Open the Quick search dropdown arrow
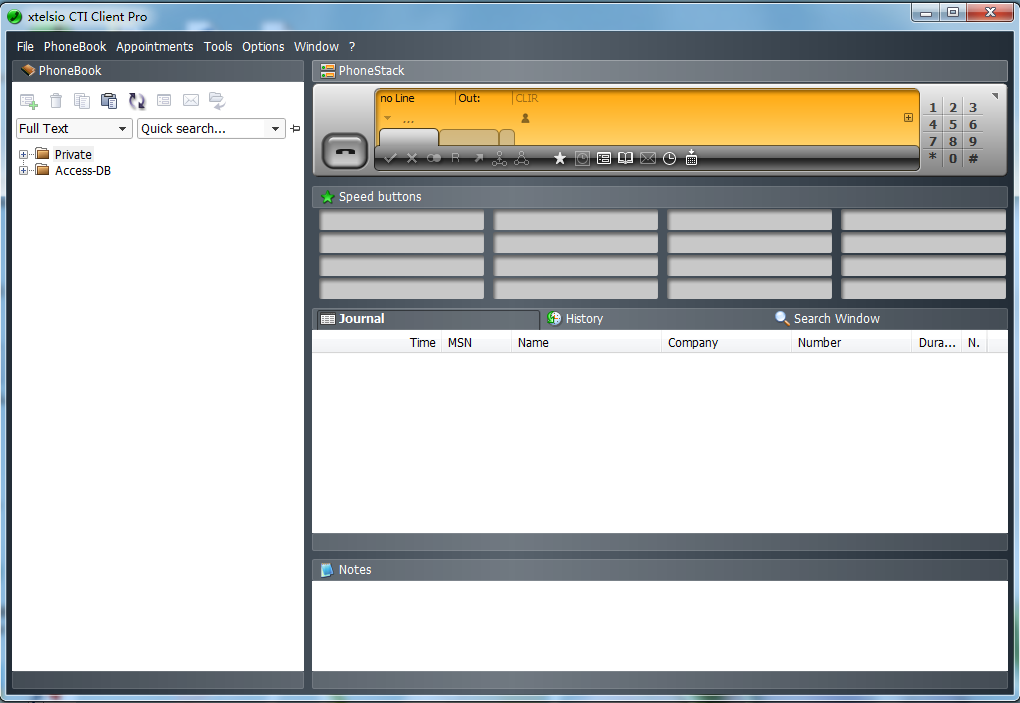This screenshot has height=703, width=1020. coord(276,129)
